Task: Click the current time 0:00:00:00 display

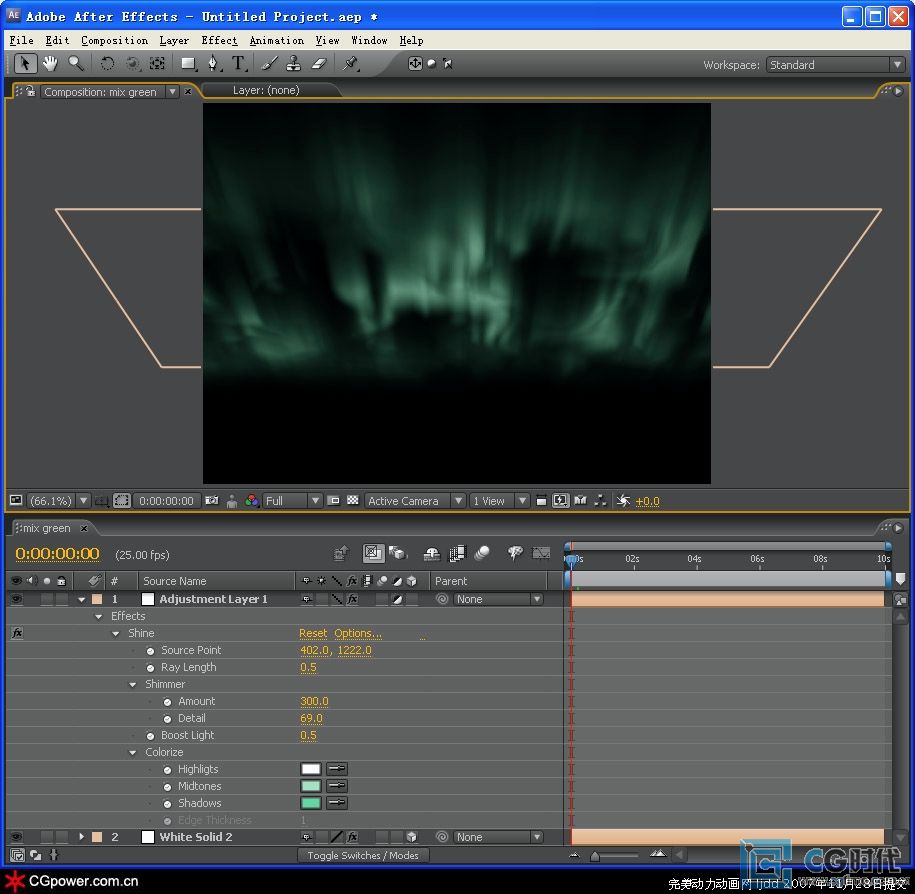Action: 57,554
